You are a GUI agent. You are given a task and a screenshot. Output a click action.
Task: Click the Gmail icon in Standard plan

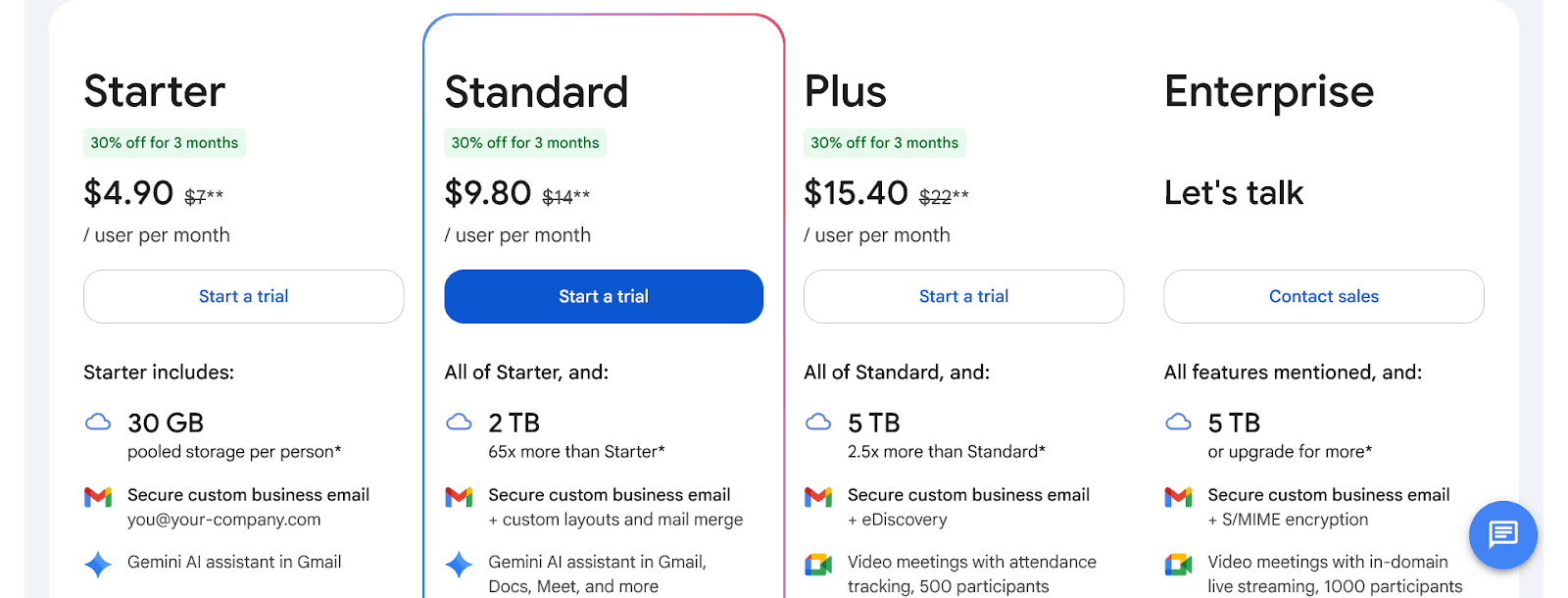click(459, 497)
